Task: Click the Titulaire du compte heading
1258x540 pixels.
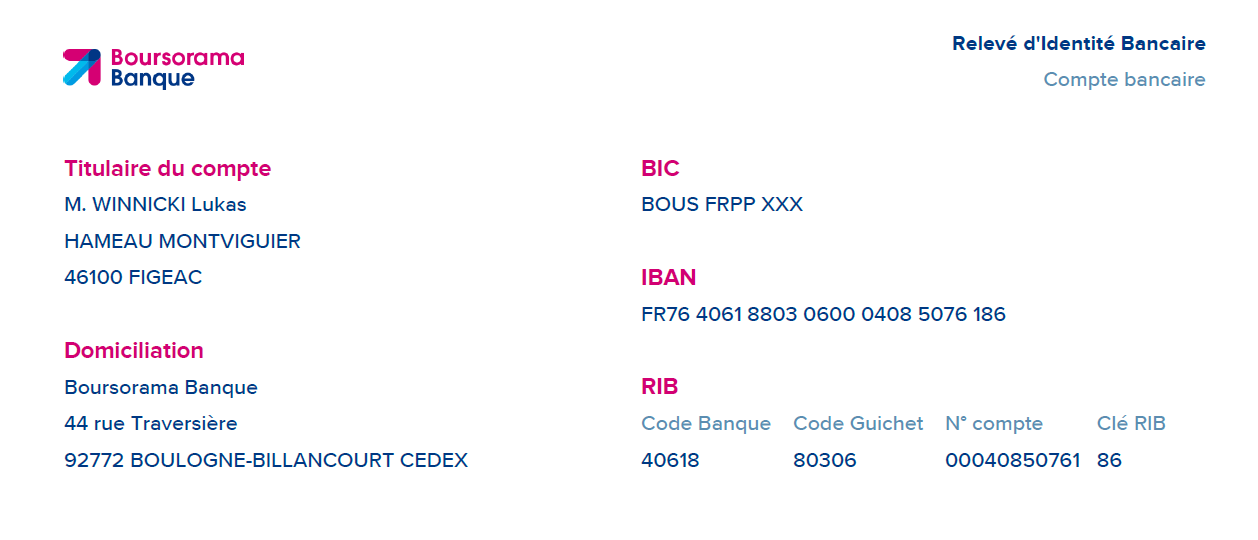Action: (167, 169)
